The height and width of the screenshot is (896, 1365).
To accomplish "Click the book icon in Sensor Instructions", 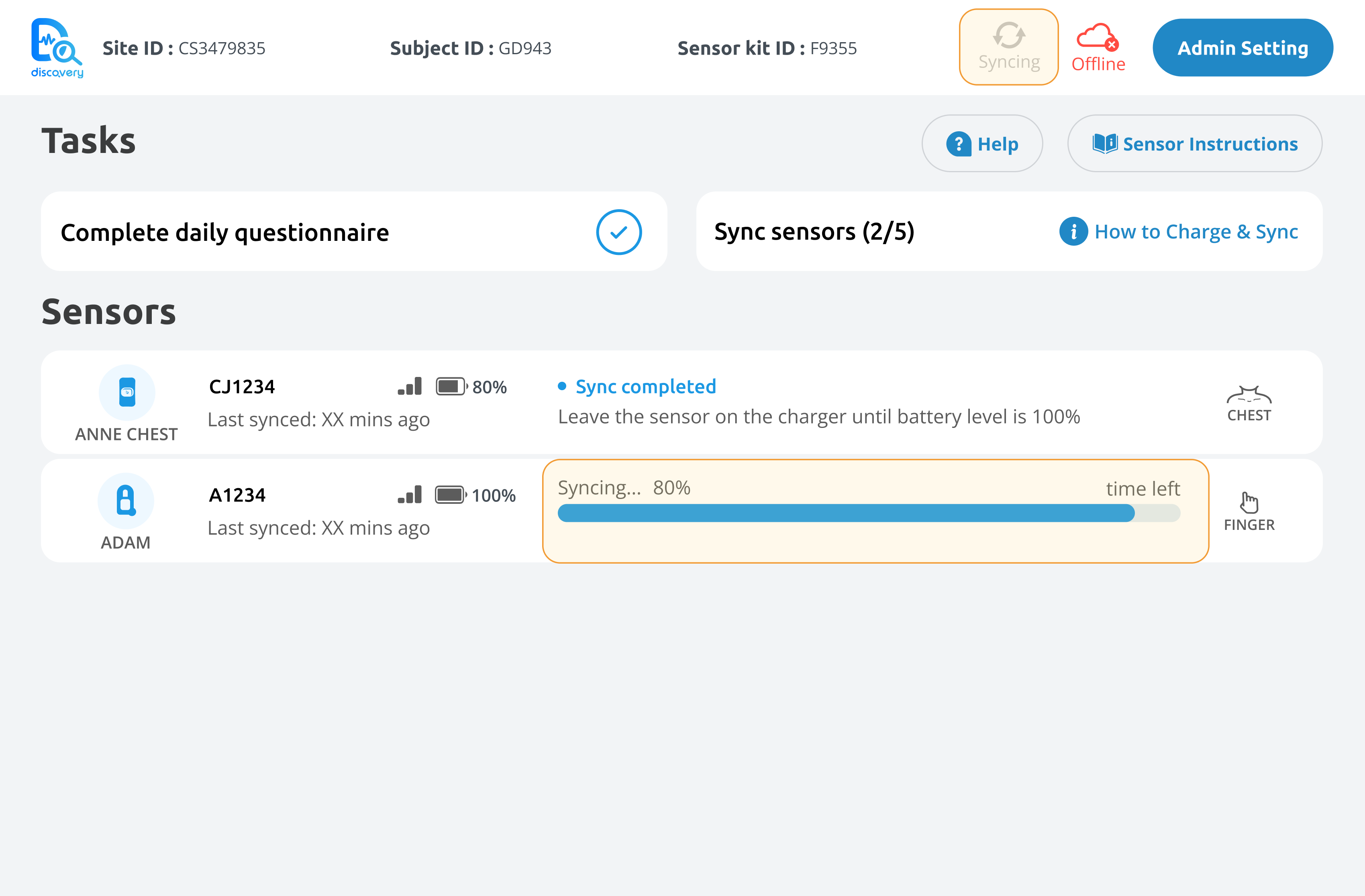I will tap(1105, 143).
